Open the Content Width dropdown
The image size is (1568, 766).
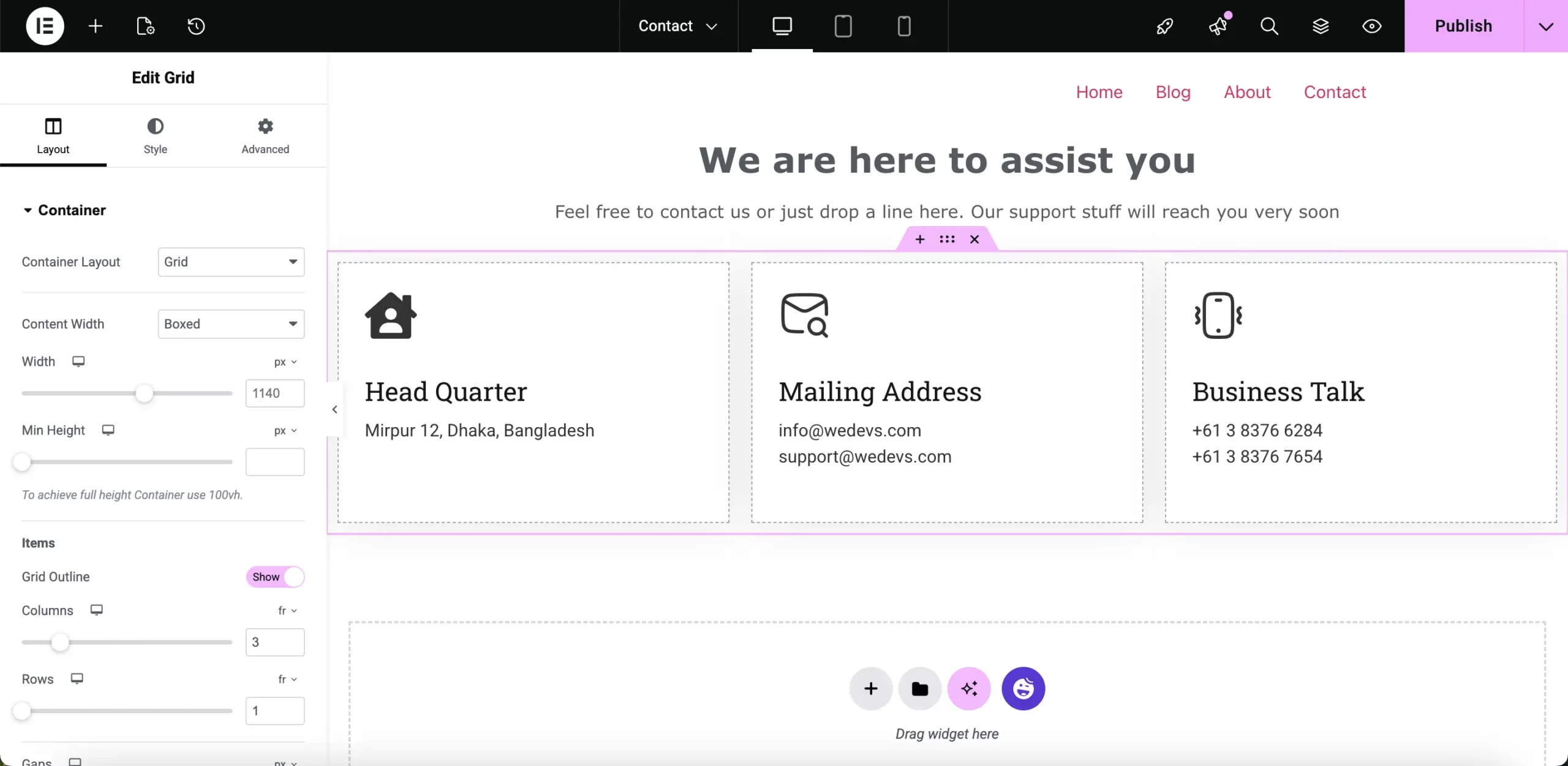[231, 324]
